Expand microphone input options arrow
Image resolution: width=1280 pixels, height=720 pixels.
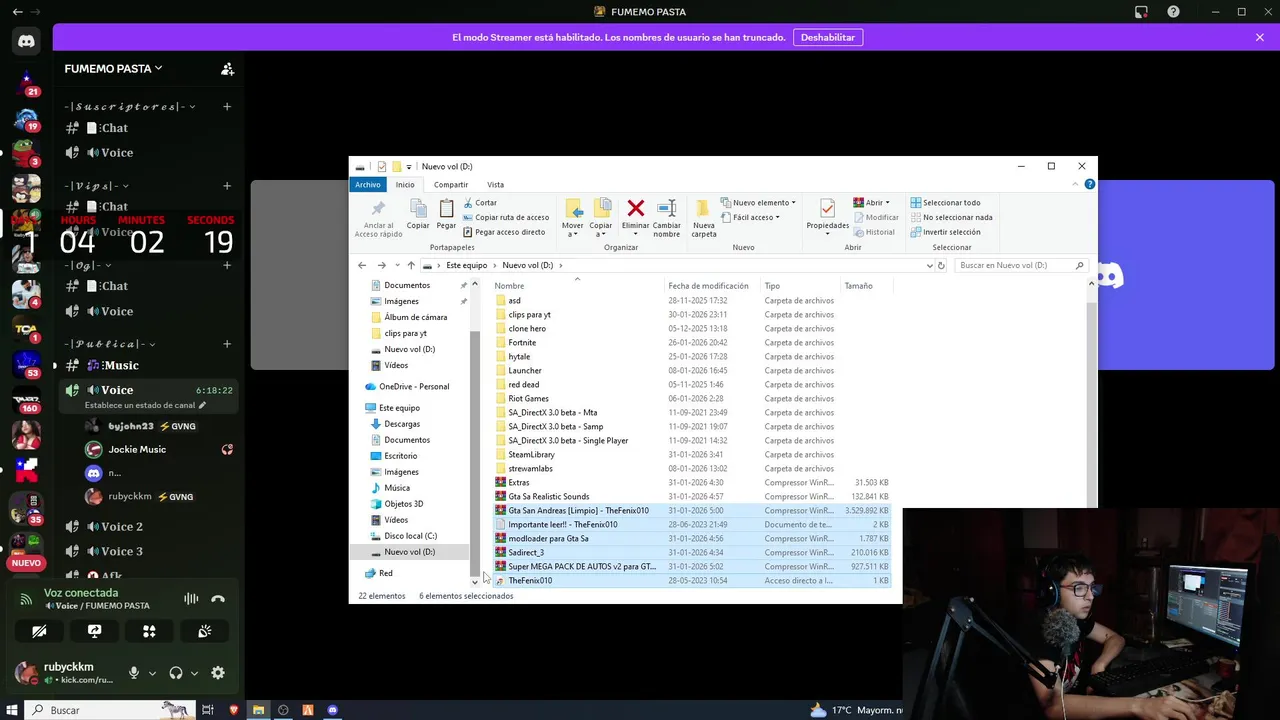pos(152,673)
